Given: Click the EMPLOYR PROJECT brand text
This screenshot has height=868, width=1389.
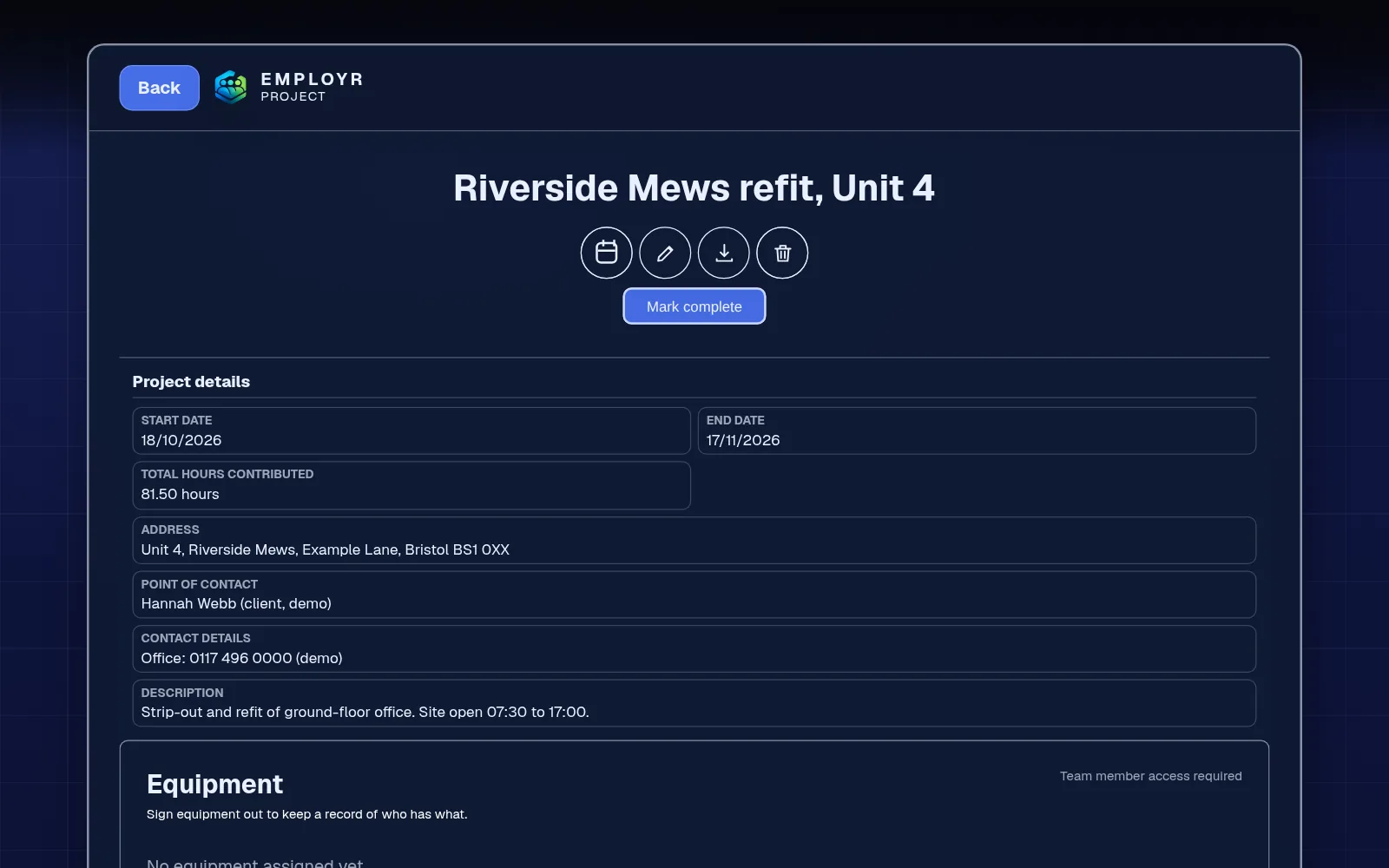Looking at the screenshot, I should point(312,87).
